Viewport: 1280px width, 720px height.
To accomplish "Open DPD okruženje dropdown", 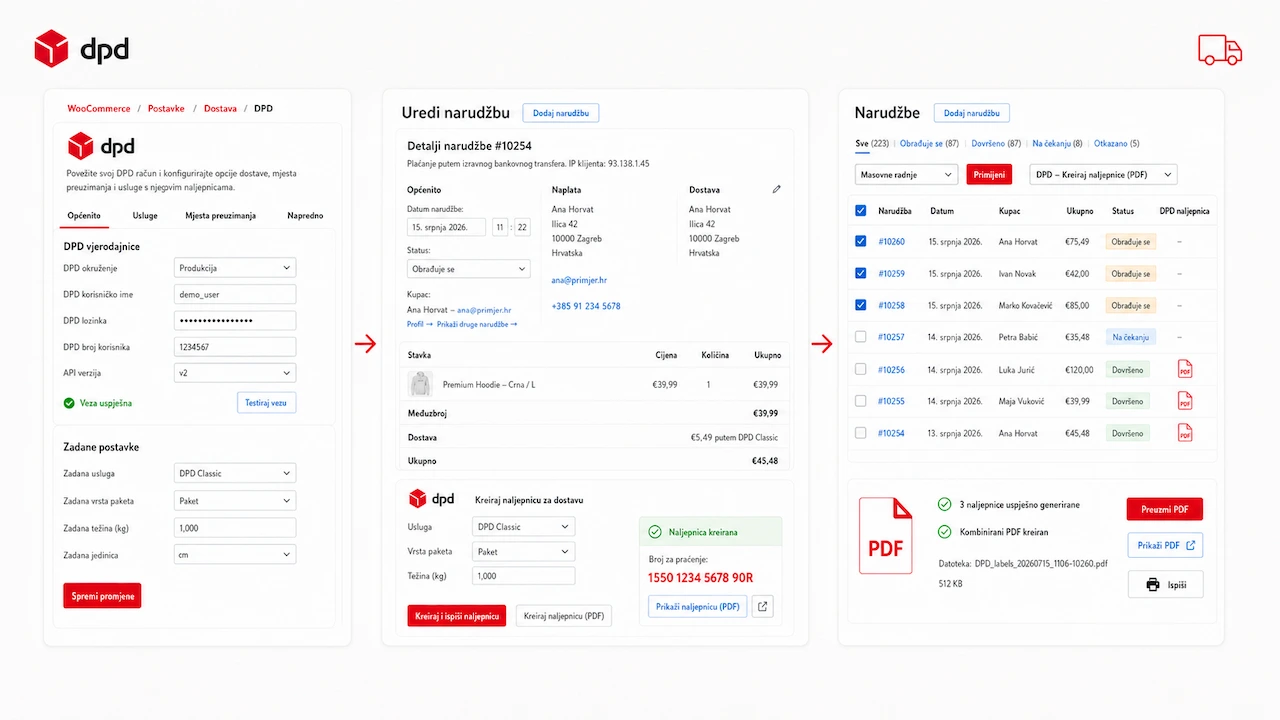I will click(235, 268).
